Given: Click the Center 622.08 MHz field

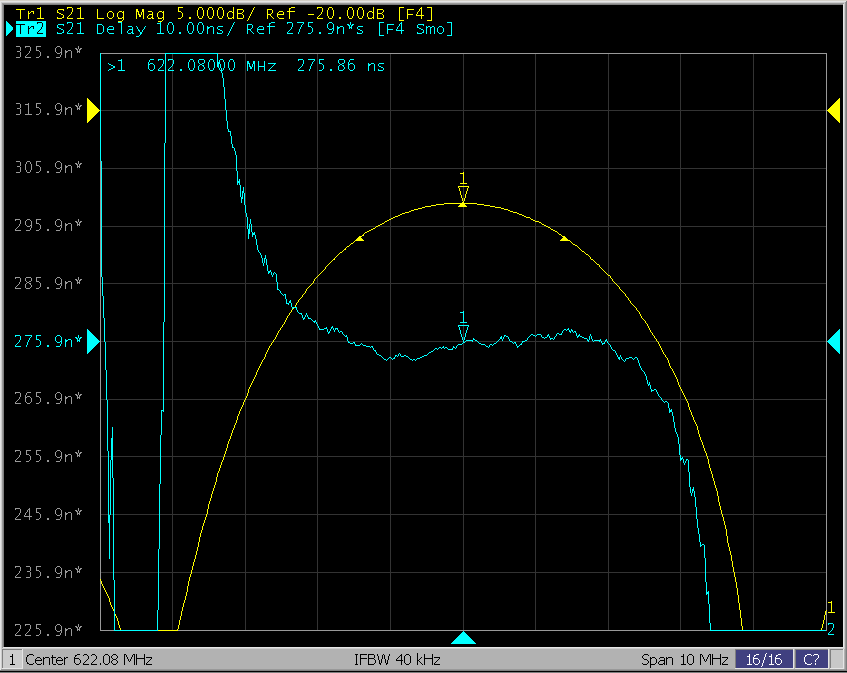Looking at the screenshot, I should pos(88,660).
